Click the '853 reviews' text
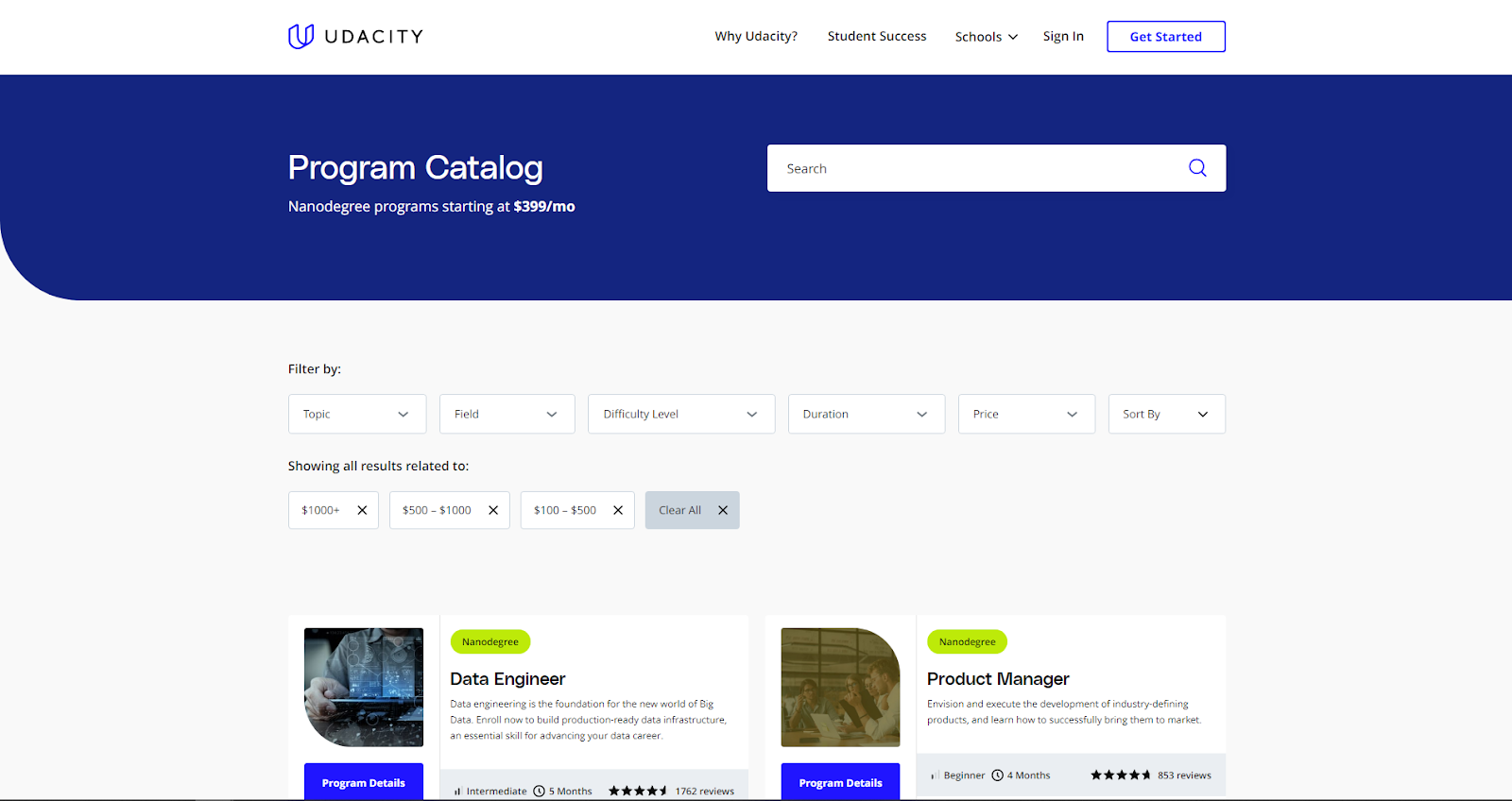The image size is (1512, 801). 1184,775
